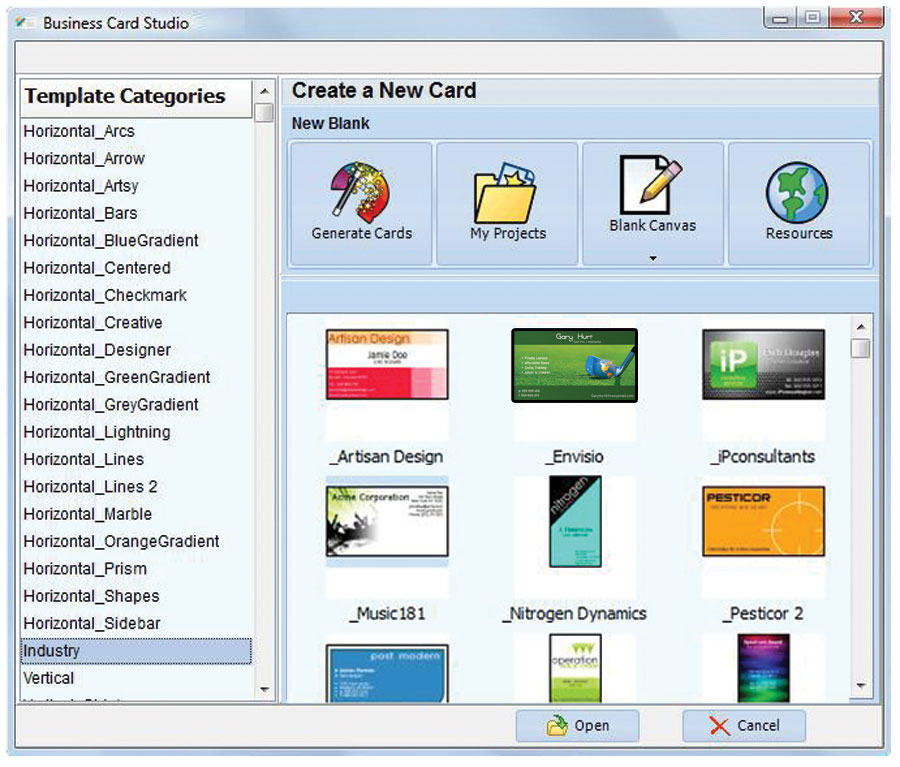Click the Cancel button
Screen dimensions: 900x767
[744, 726]
